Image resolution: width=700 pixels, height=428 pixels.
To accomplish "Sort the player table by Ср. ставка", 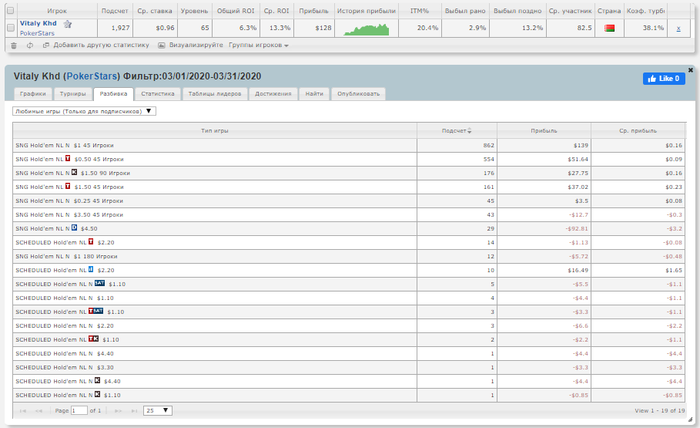I will coord(155,11).
